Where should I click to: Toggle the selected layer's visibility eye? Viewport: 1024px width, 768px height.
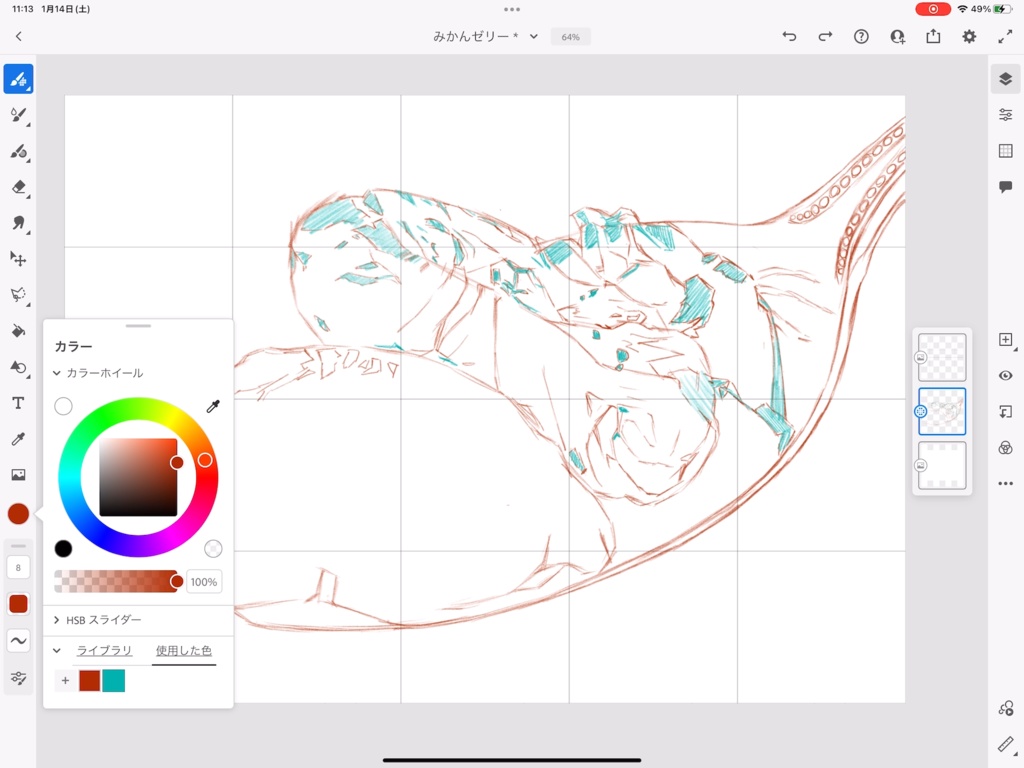(x=1005, y=375)
